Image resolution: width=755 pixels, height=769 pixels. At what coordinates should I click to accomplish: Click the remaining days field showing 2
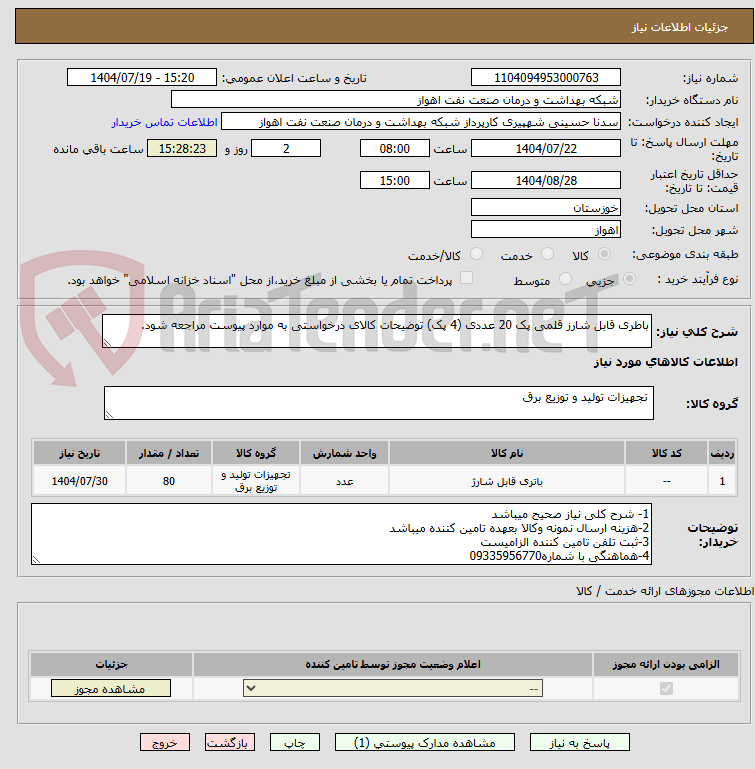coord(286,149)
